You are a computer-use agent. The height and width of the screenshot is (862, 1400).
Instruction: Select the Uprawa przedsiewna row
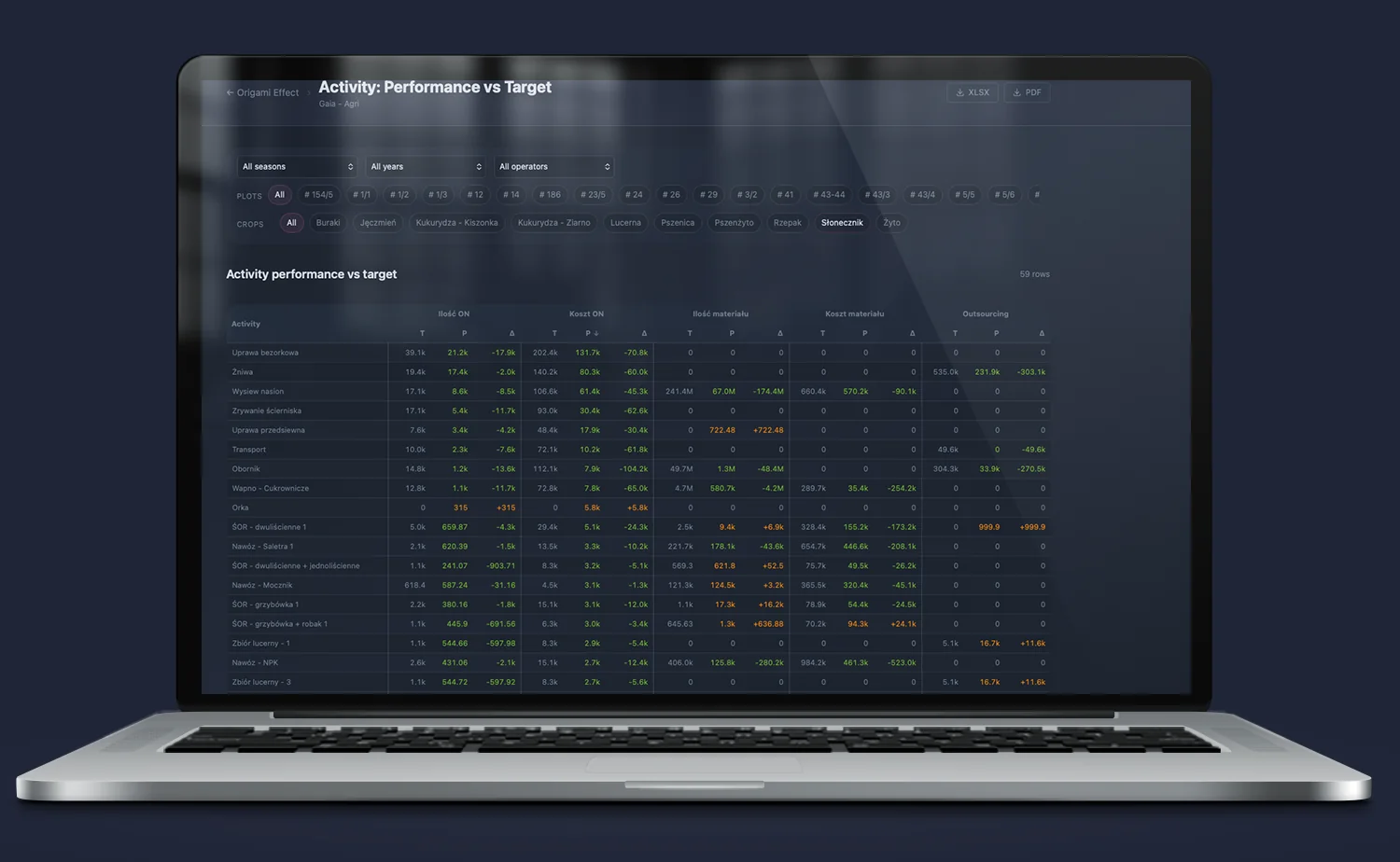(x=638, y=430)
